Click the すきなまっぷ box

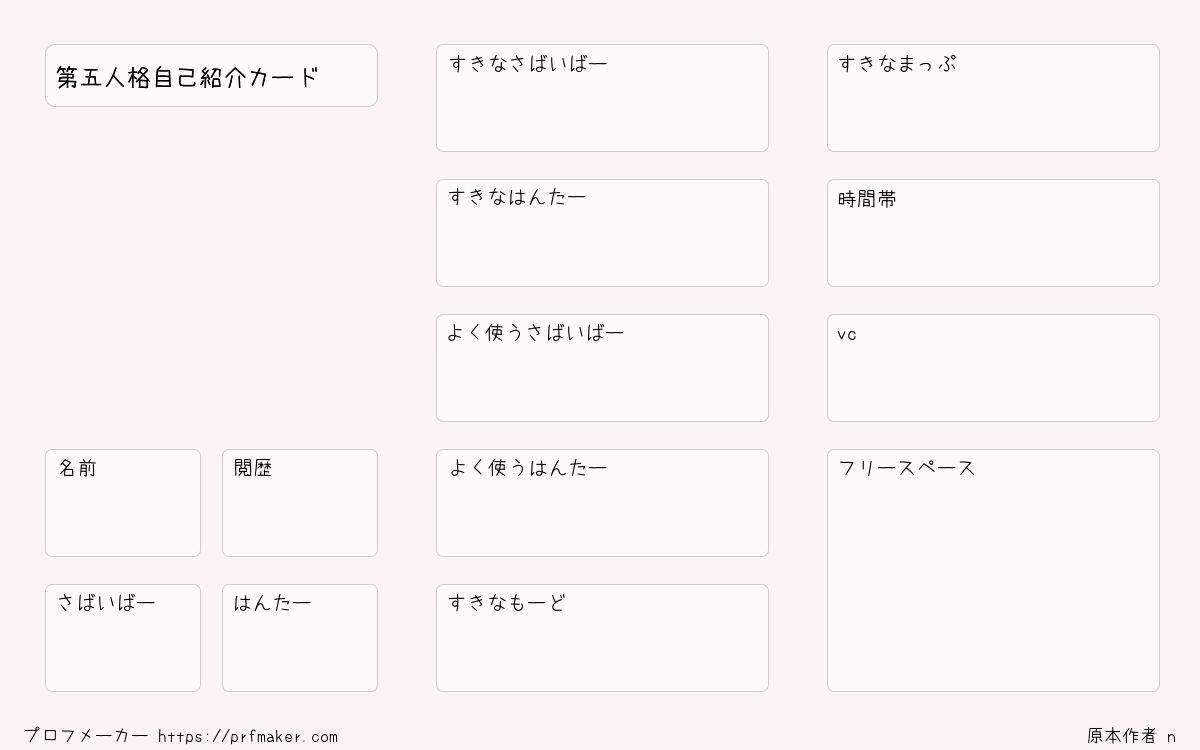pos(993,98)
